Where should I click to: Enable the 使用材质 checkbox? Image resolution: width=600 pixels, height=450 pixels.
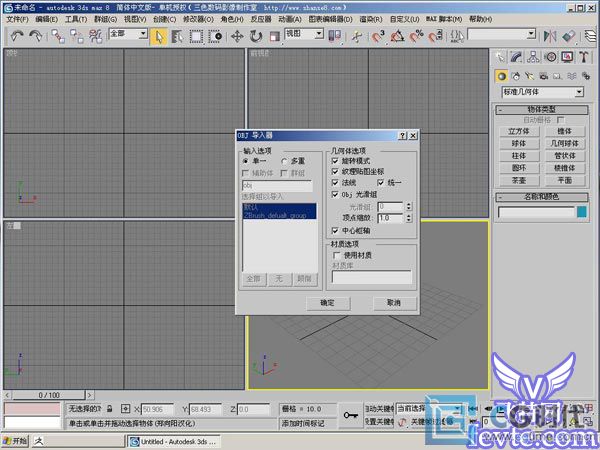point(337,255)
